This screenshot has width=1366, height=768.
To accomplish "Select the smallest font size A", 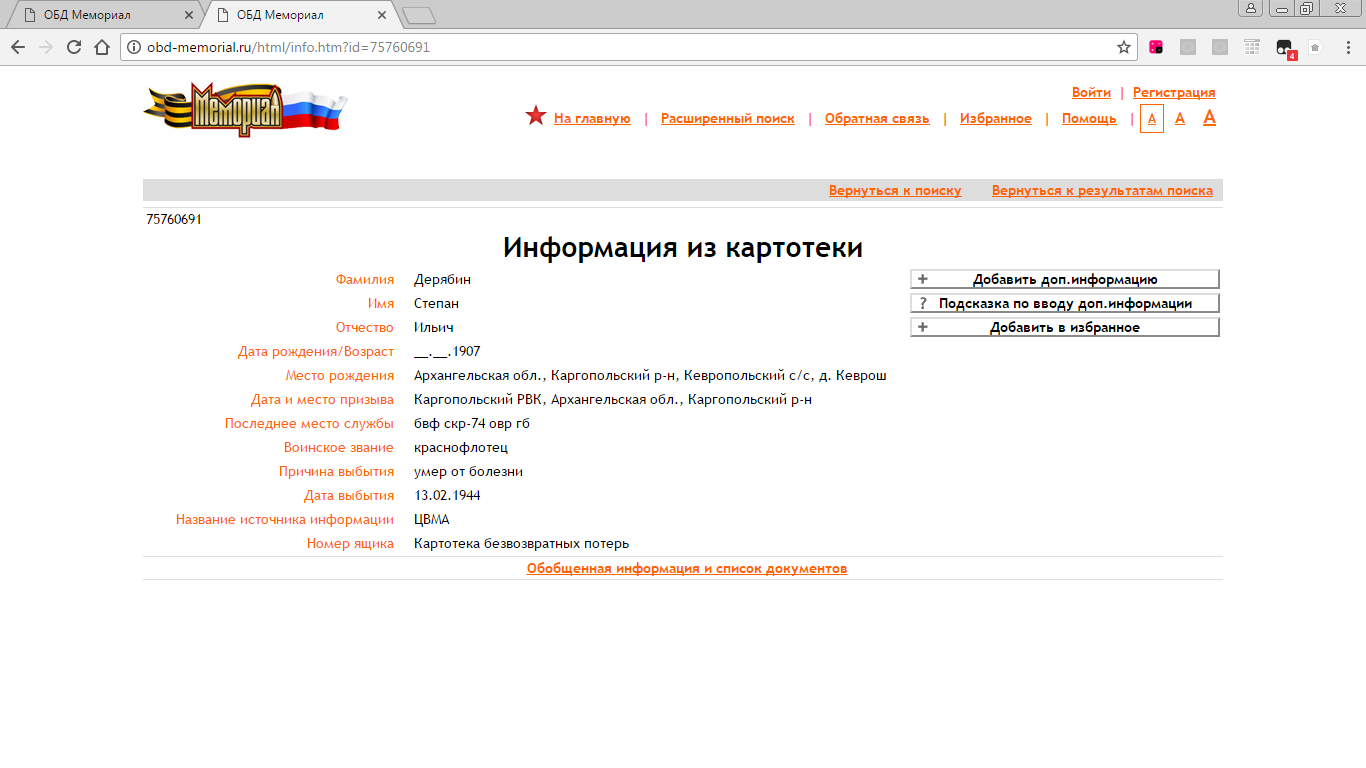I will (x=1152, y=118).
